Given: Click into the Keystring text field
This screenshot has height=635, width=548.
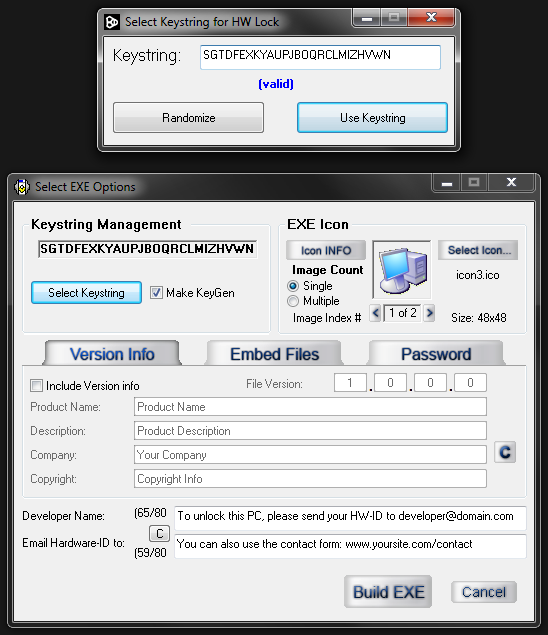Looking at the screenshot, I should (320, 57).
